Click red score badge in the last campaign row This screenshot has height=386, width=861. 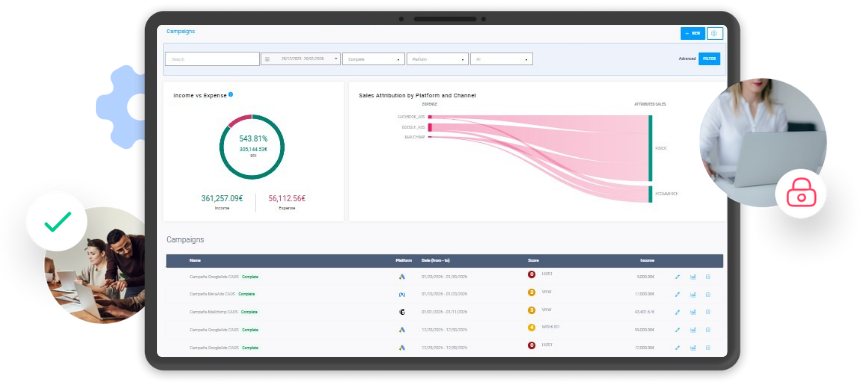click(532, 345)
